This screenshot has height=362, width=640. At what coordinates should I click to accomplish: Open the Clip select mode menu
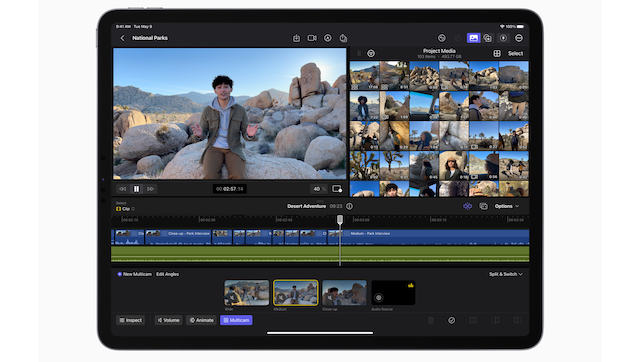coord(125,209)
